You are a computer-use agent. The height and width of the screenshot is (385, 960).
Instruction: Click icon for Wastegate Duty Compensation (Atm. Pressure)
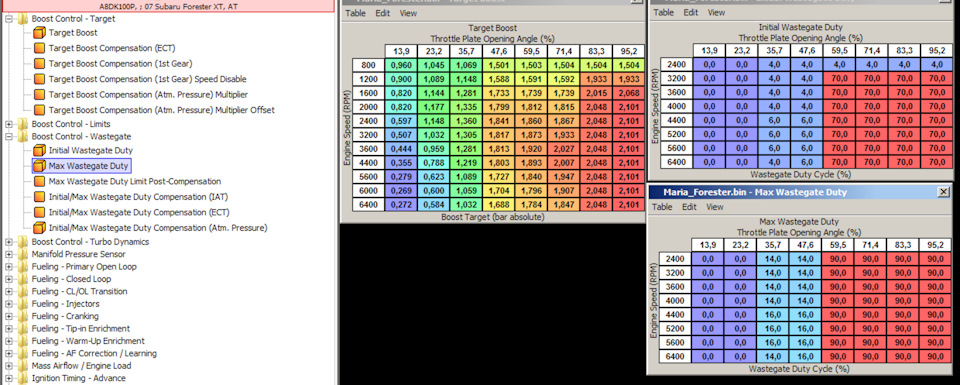39,228
